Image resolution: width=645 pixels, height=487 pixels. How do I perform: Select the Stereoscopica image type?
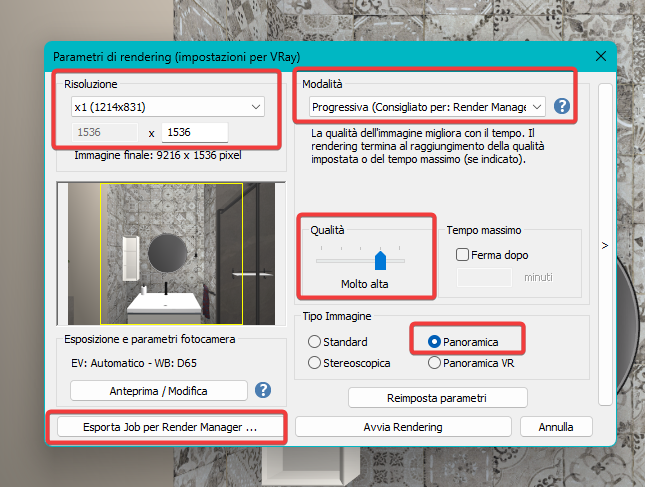314,363
